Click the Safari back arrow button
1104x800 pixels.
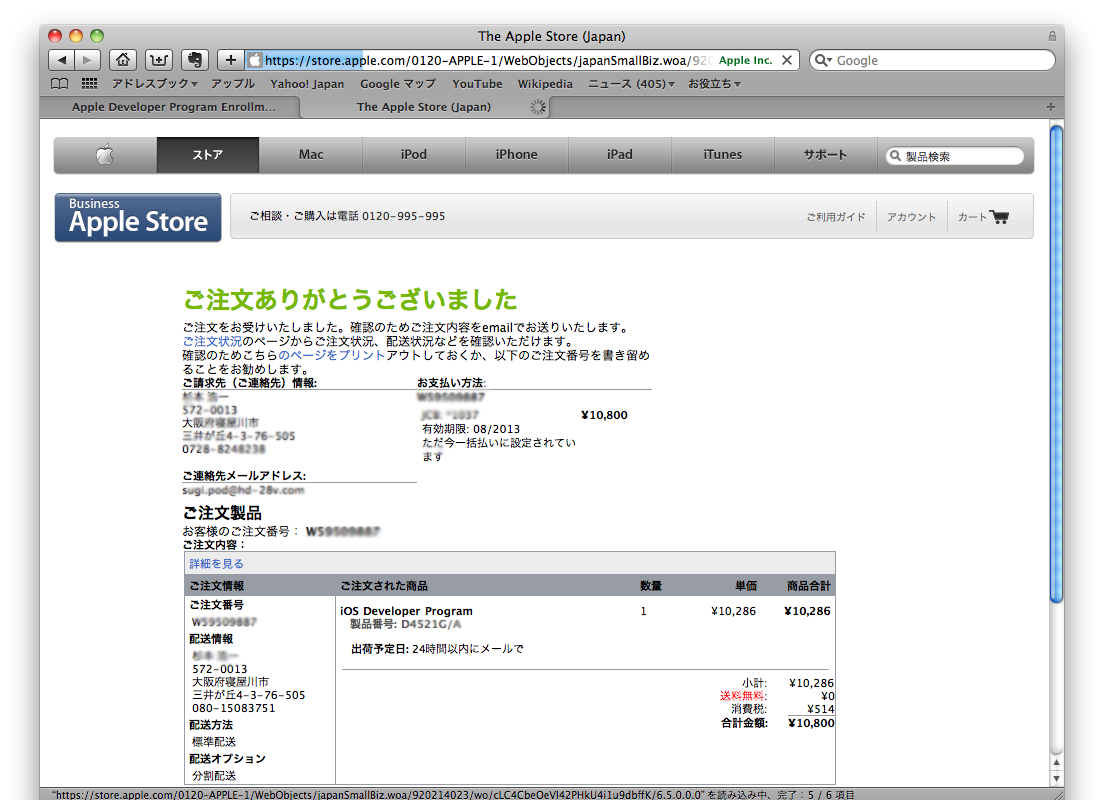pos(62,60)
